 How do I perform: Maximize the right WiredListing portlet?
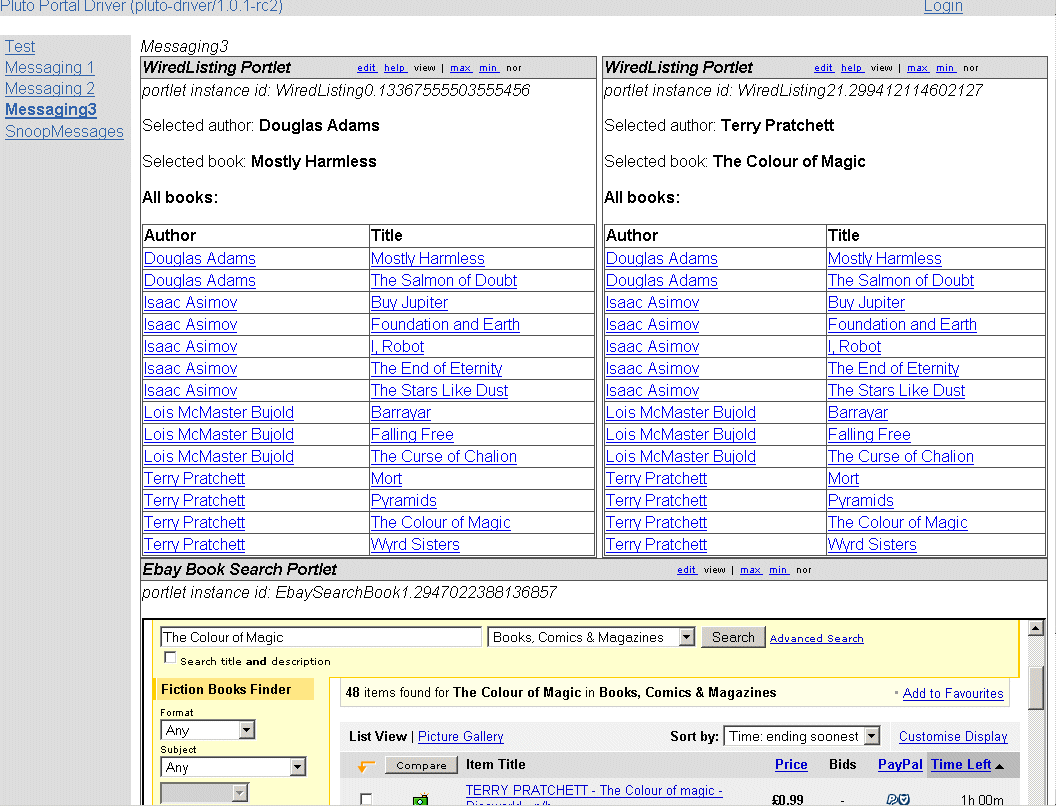point(918,68)
